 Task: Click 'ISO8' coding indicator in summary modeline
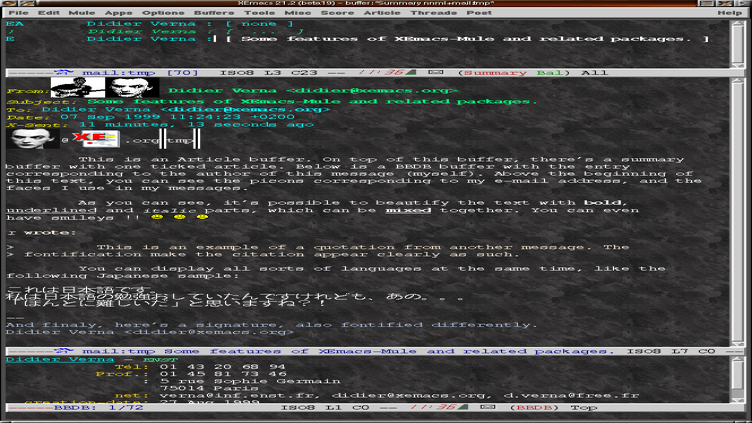236,73
